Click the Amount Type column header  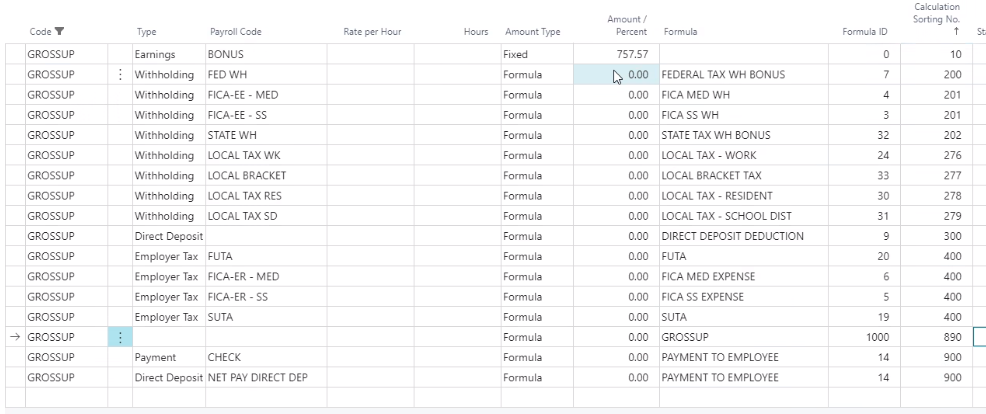click(x=533, y=31)
